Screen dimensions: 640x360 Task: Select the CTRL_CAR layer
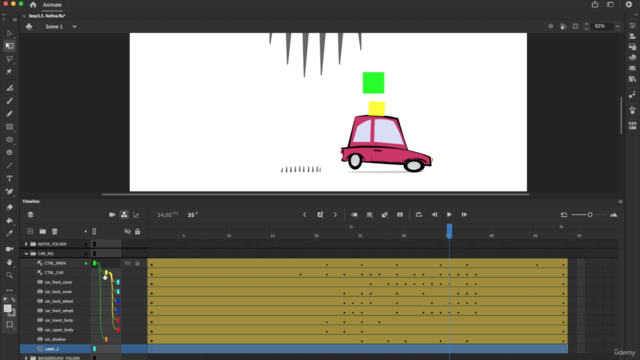tap(54, 273)
